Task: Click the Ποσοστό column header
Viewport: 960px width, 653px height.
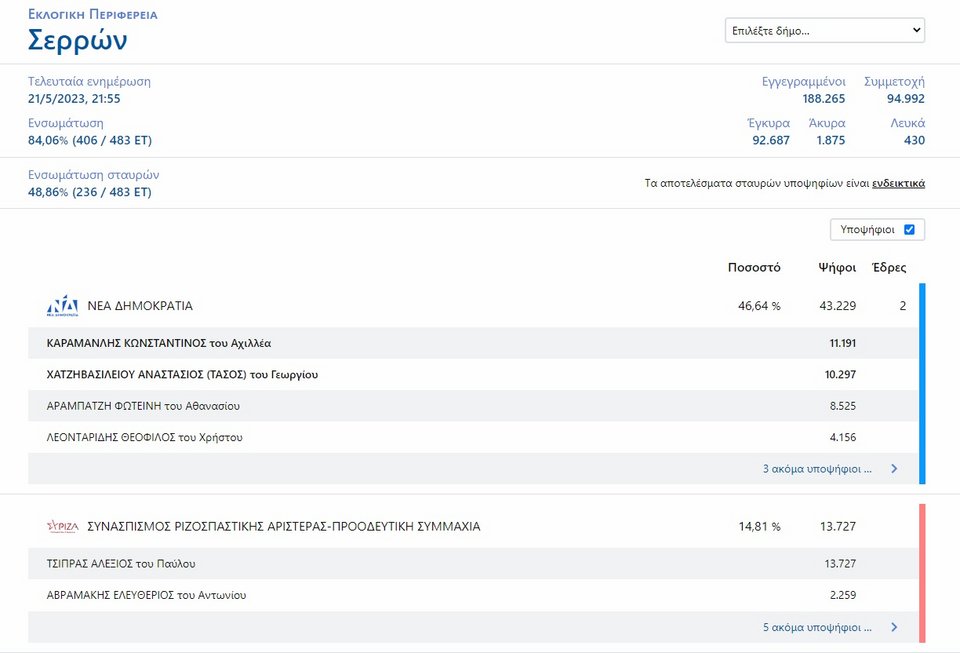Action: (x=754, y=268)
